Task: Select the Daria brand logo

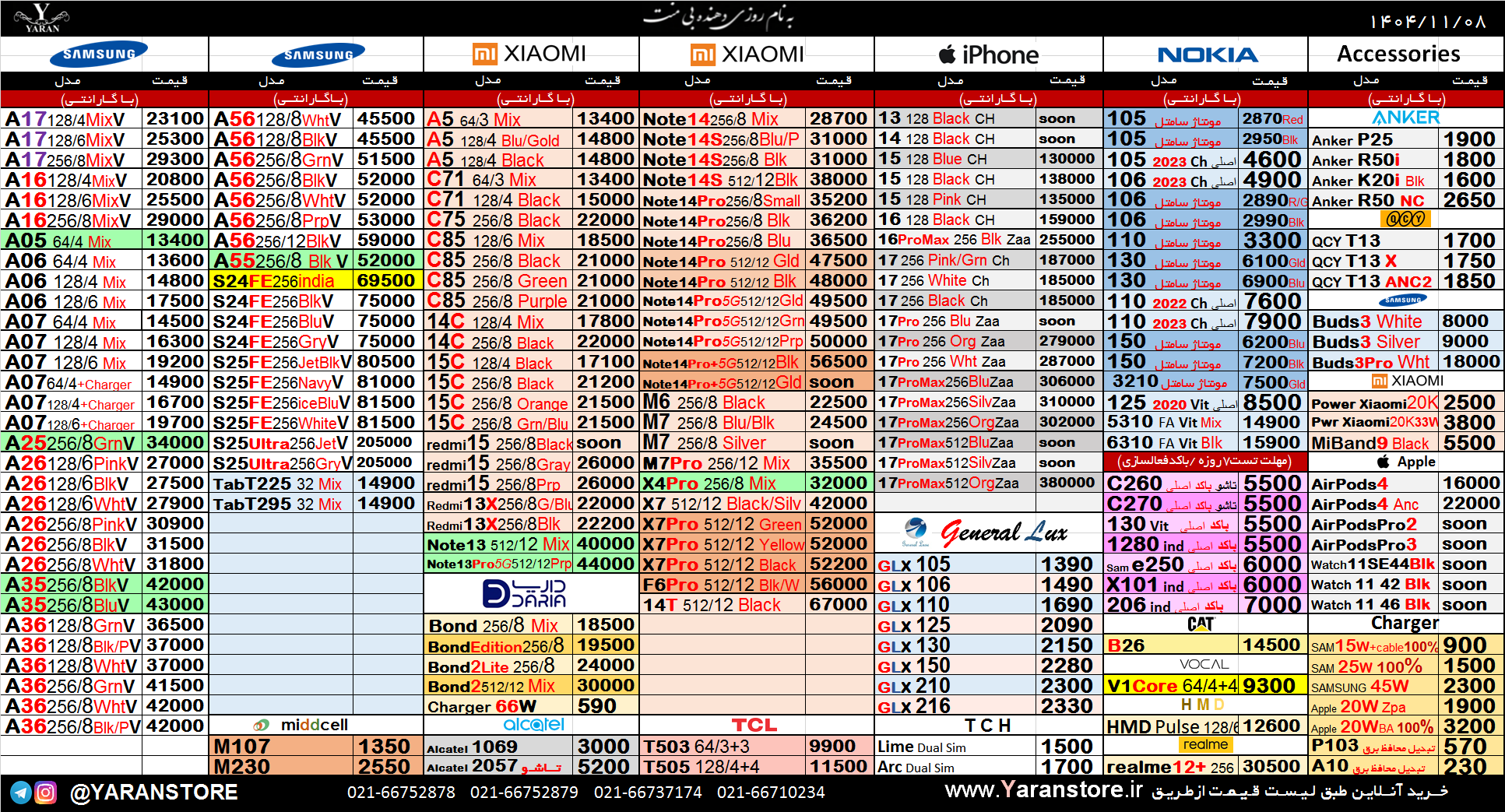Action: (523, 593)
